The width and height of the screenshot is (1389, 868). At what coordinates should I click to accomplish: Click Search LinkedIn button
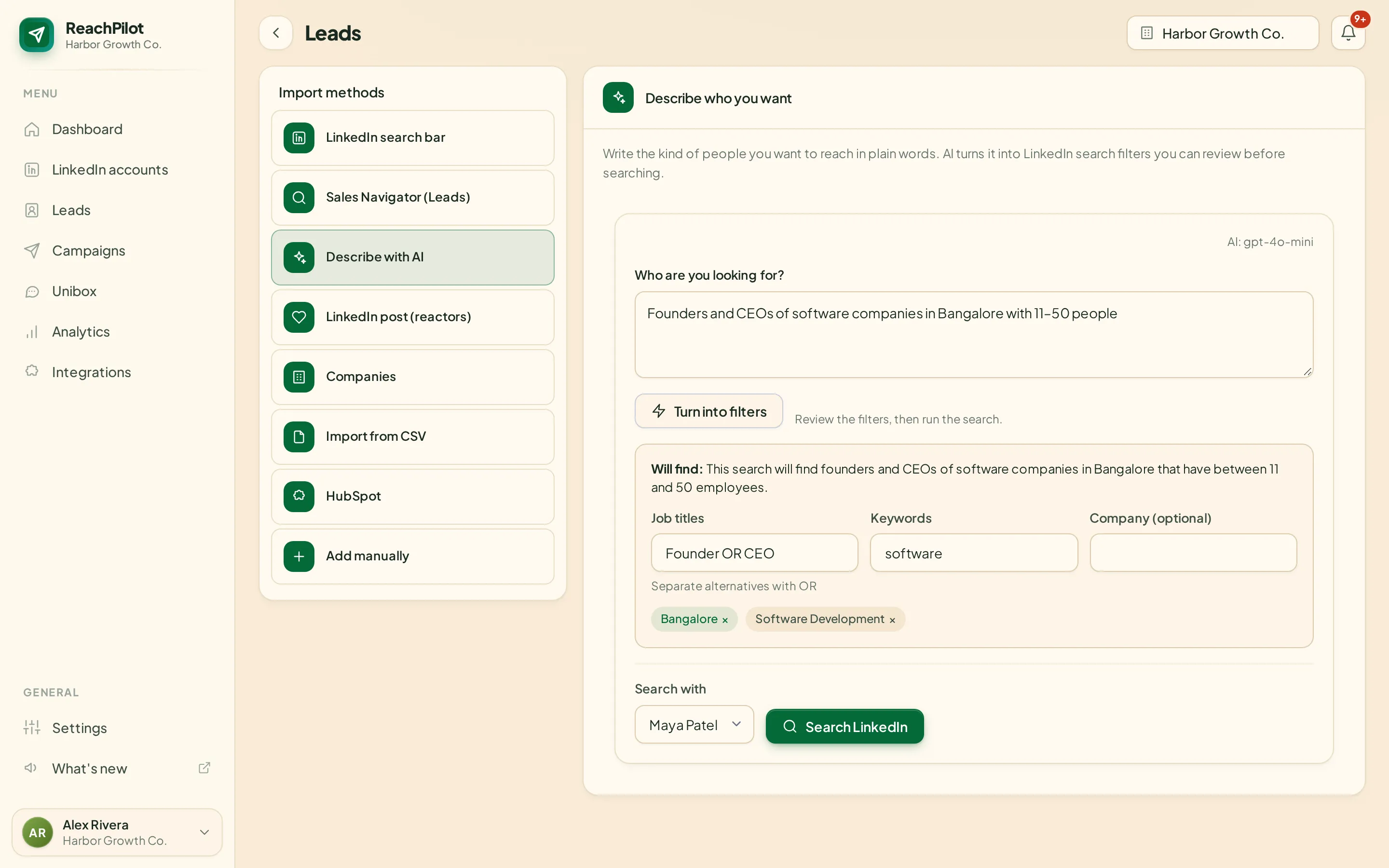click(844, 726)
